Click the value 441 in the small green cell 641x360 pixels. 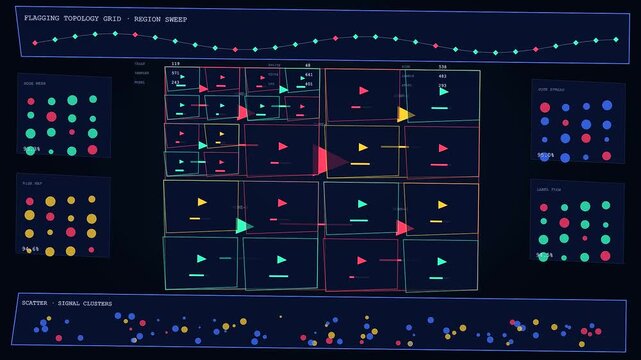coord(309,75)
